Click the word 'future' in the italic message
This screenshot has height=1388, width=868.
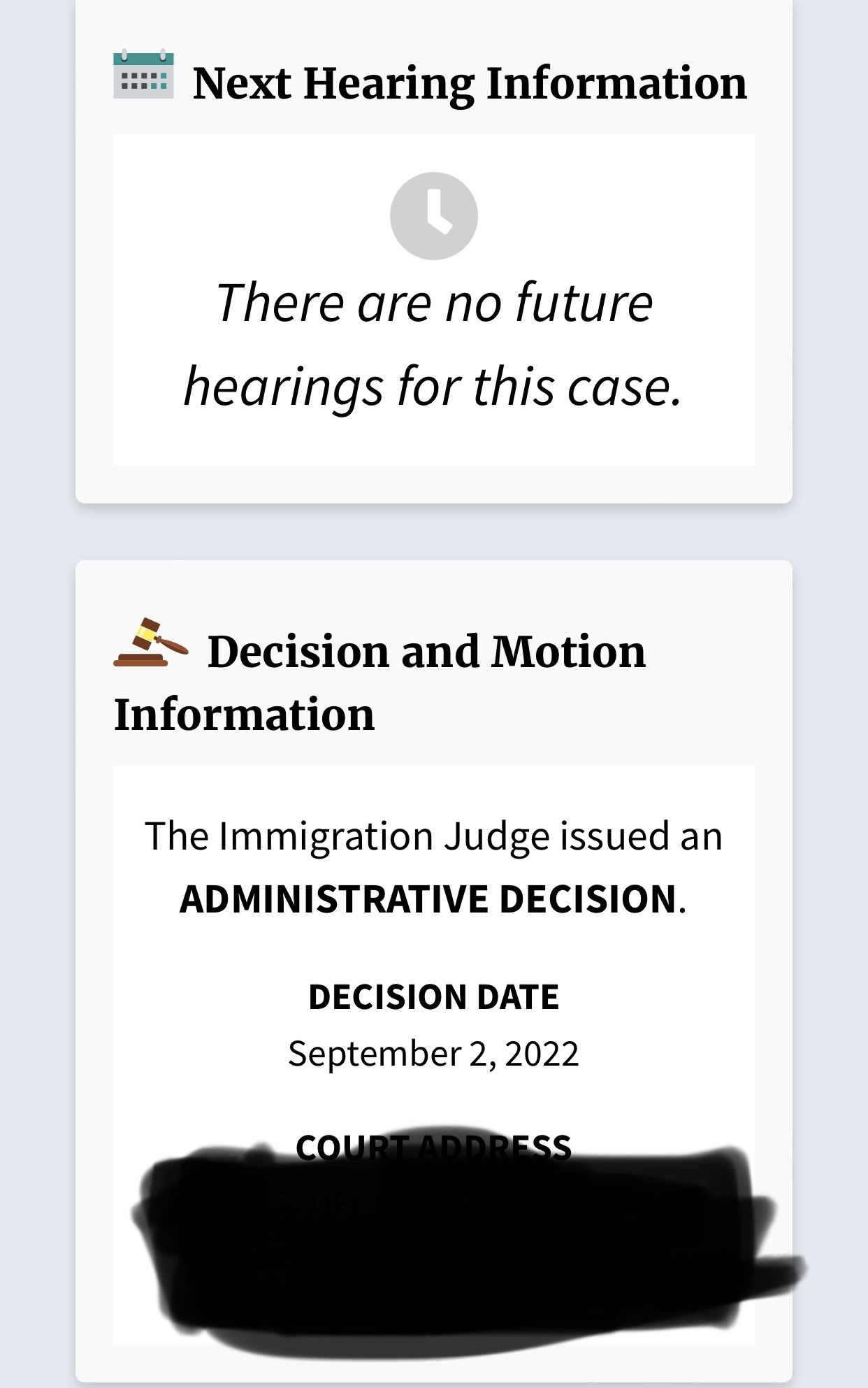point(584,302)
